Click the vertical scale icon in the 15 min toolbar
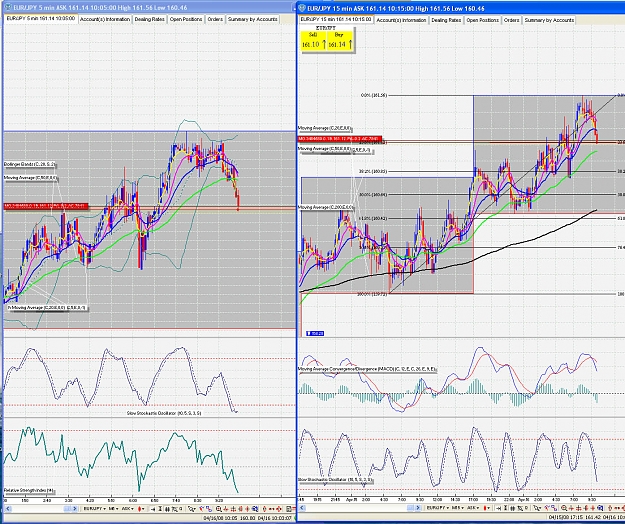Image resolution: width=625 pixels, height=524 pixels. click(x=505, y=508)
